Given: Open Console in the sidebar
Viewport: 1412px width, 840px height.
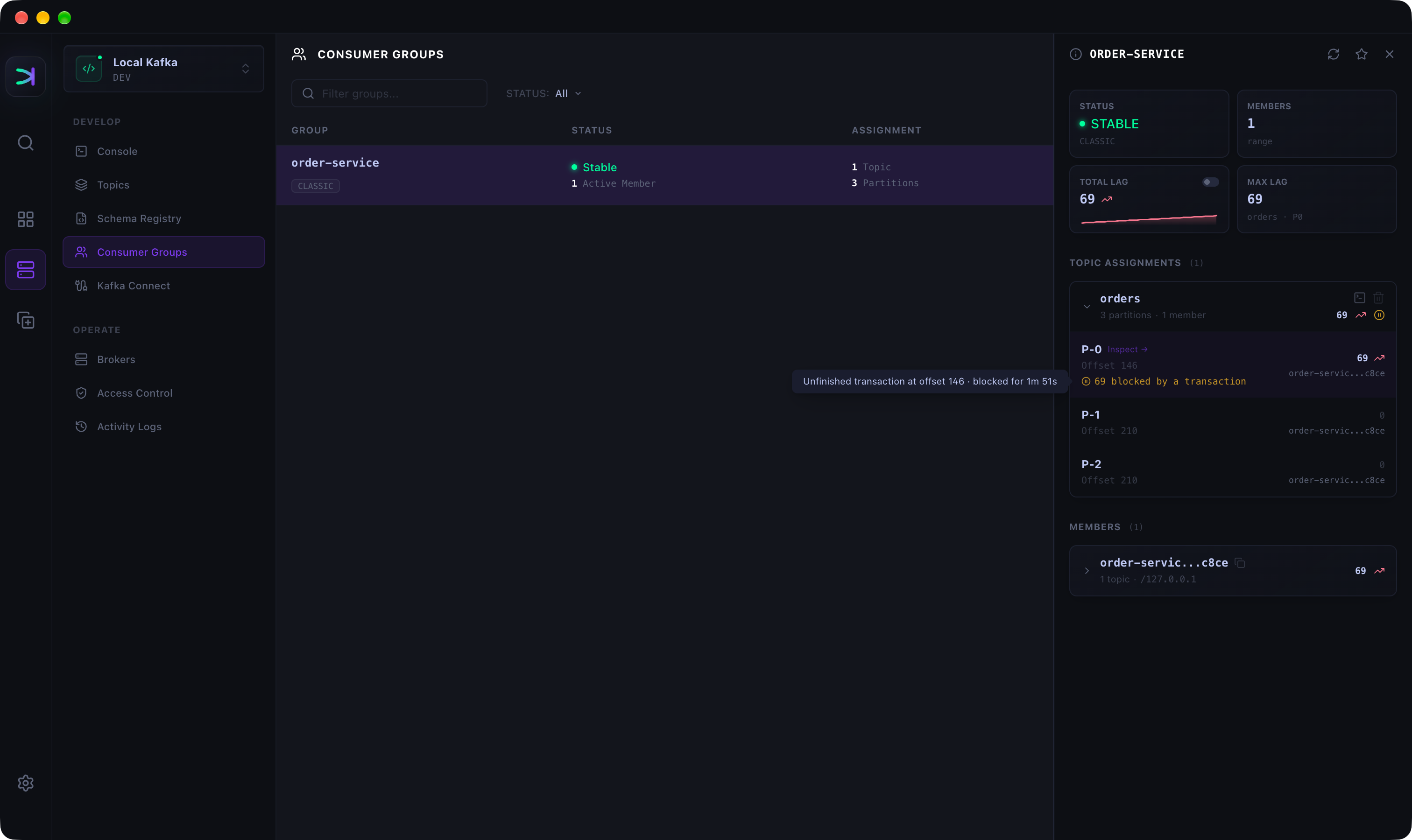Looking at the screenshot, I should point(164,151).
